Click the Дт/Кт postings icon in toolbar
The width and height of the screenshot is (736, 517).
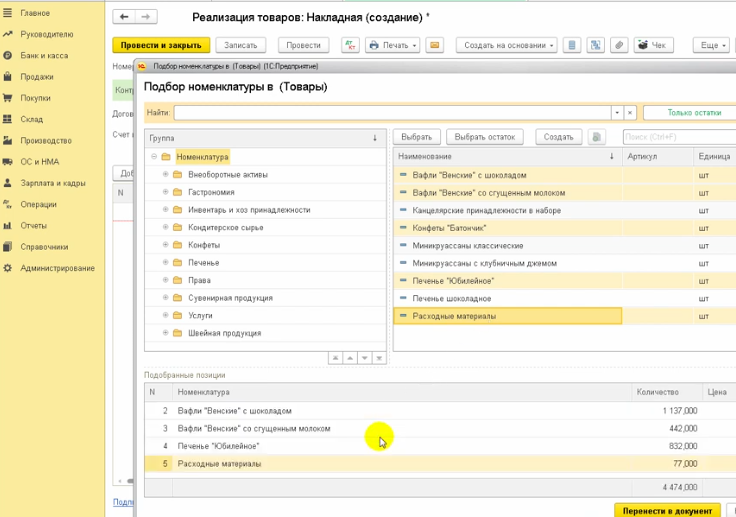[351, 46]
